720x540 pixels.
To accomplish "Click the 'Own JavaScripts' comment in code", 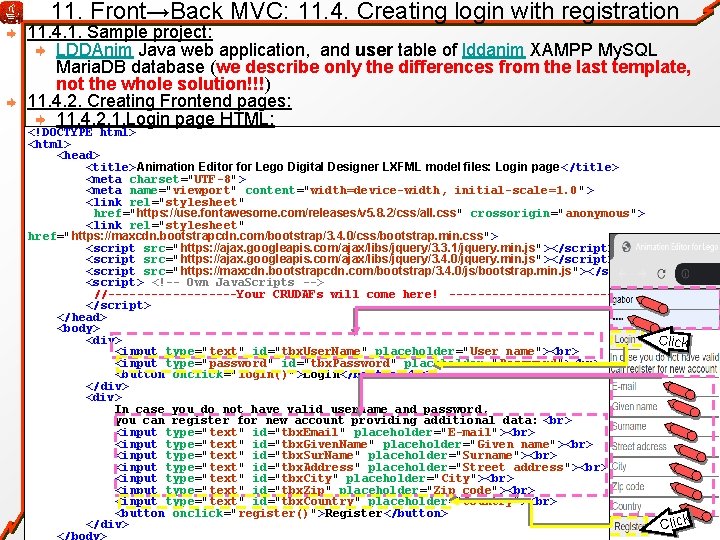I will tap(238, 282).
